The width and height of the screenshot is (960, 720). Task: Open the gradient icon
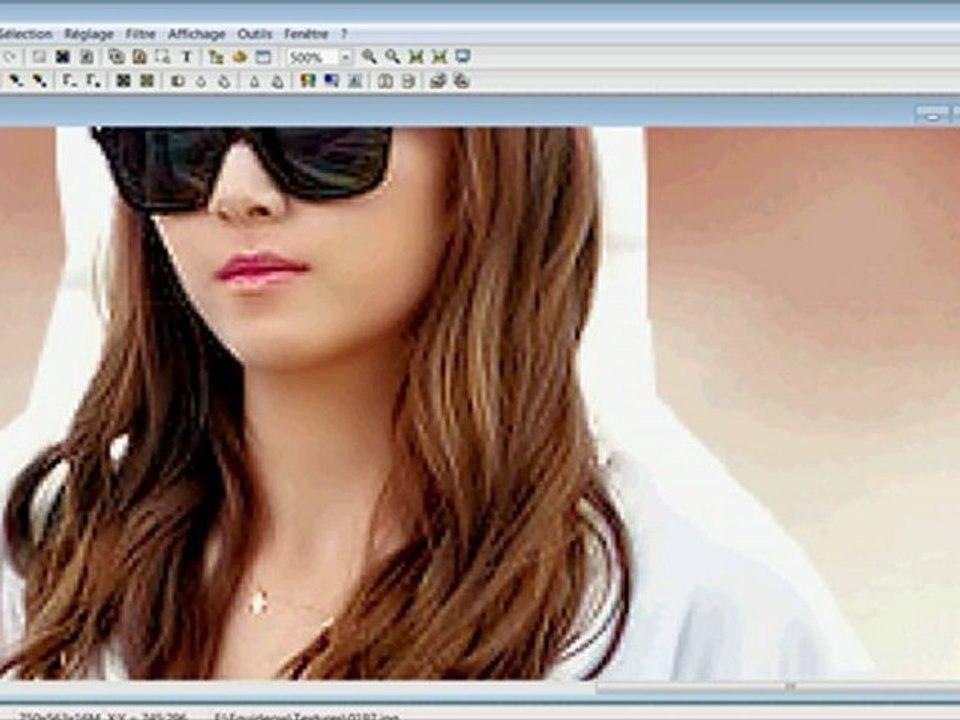332,81
